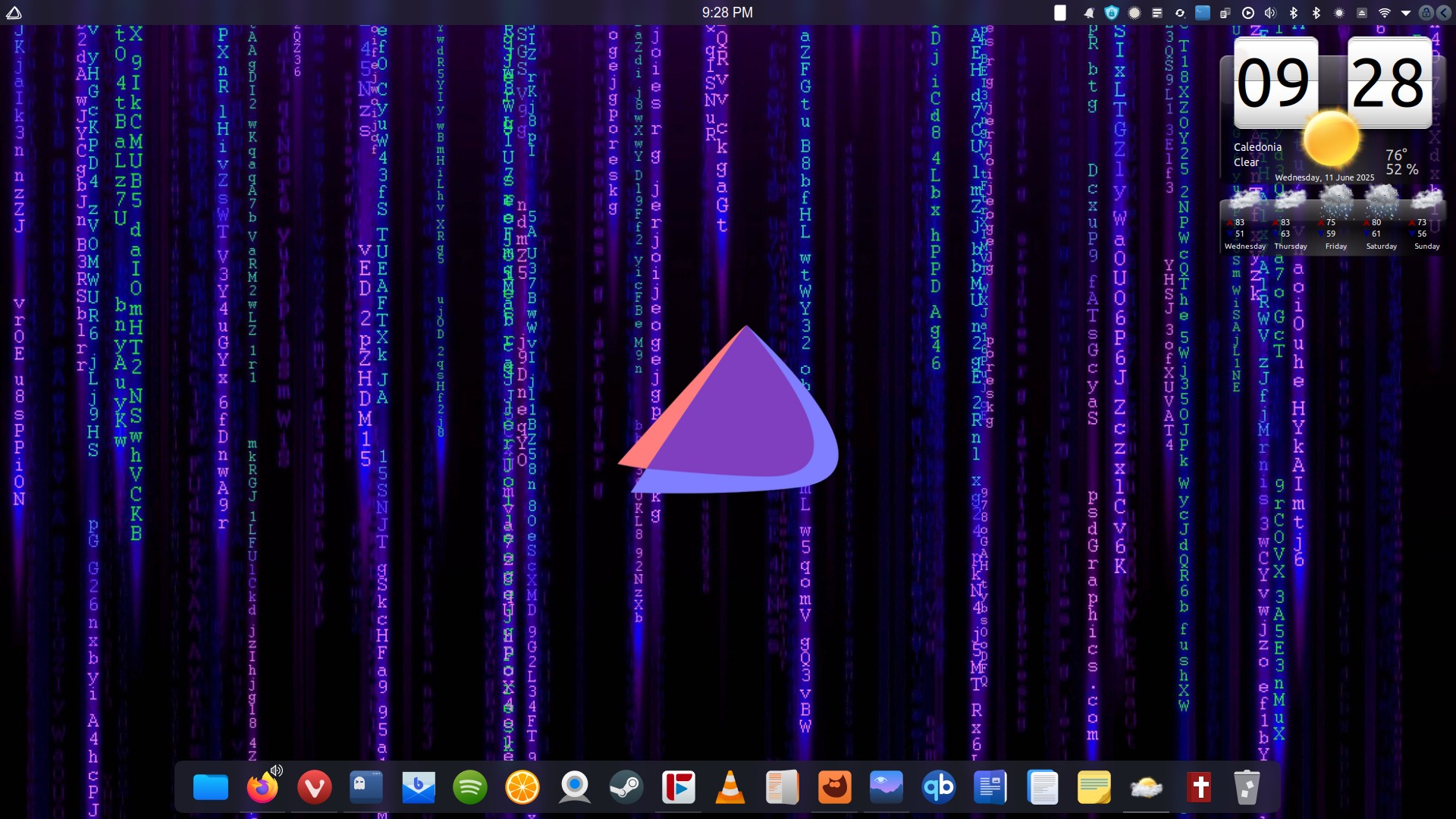The height and width of the screenshot is (819, 1456).
Task: Open the orange cat-face app in dock
Action: click(834, 787)
